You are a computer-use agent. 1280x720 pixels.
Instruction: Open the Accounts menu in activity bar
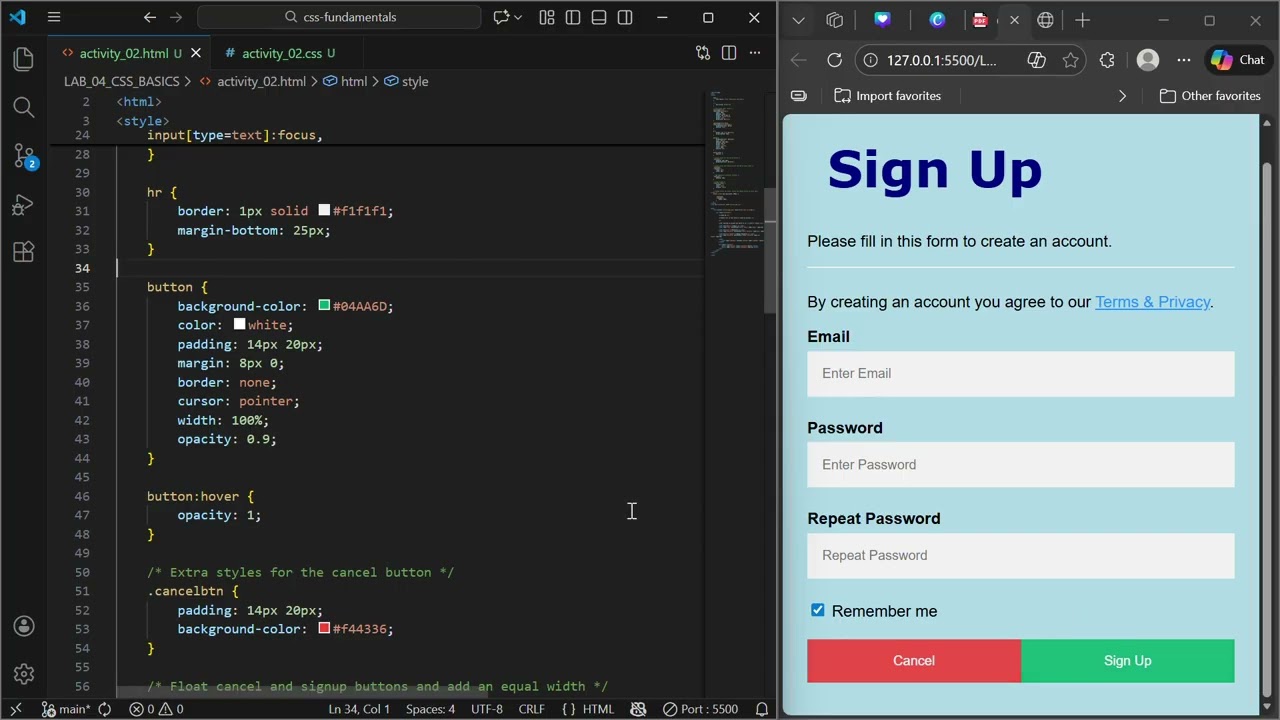tap(24, 626)
